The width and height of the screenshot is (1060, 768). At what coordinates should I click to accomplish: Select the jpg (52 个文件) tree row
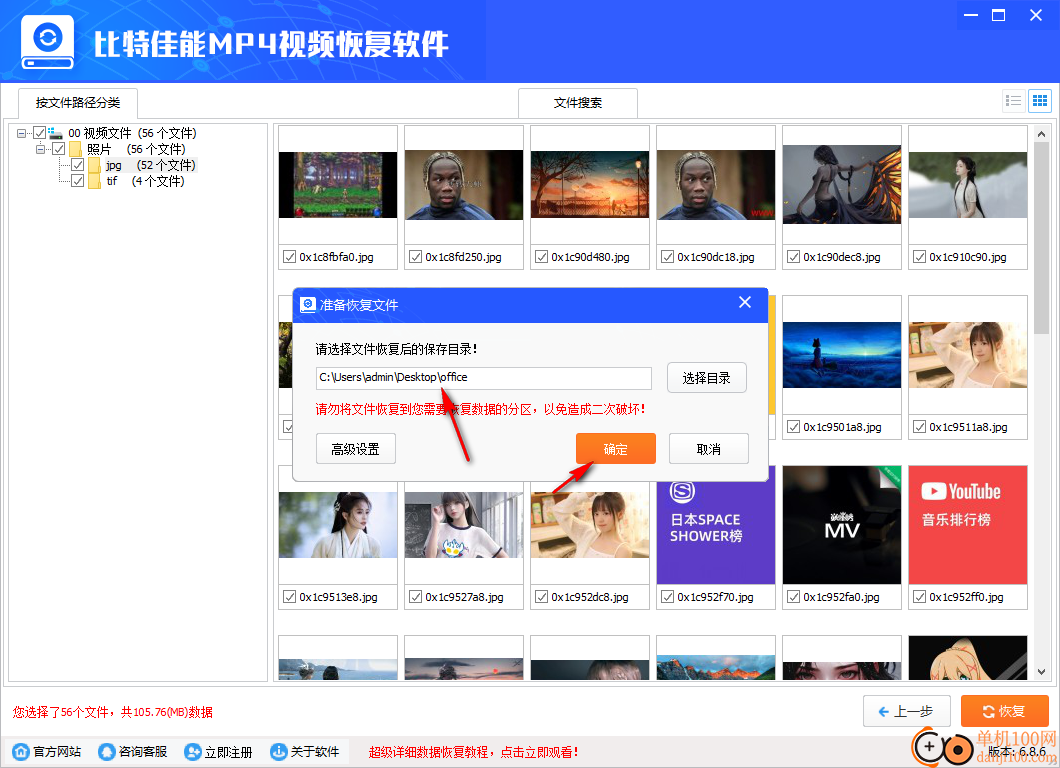150,165
